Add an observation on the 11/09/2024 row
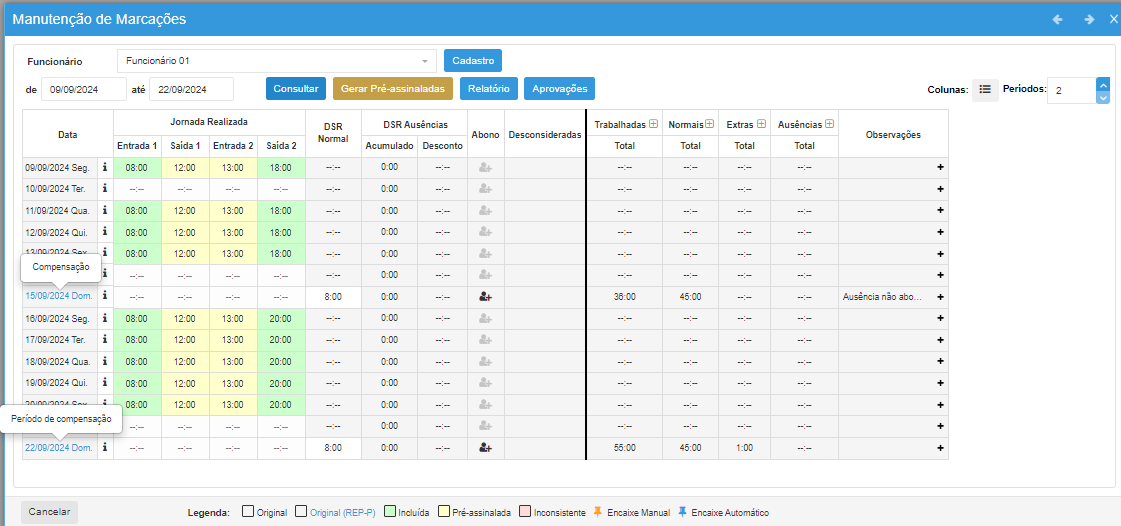The image size is (1121, 526). pos(940,211)
